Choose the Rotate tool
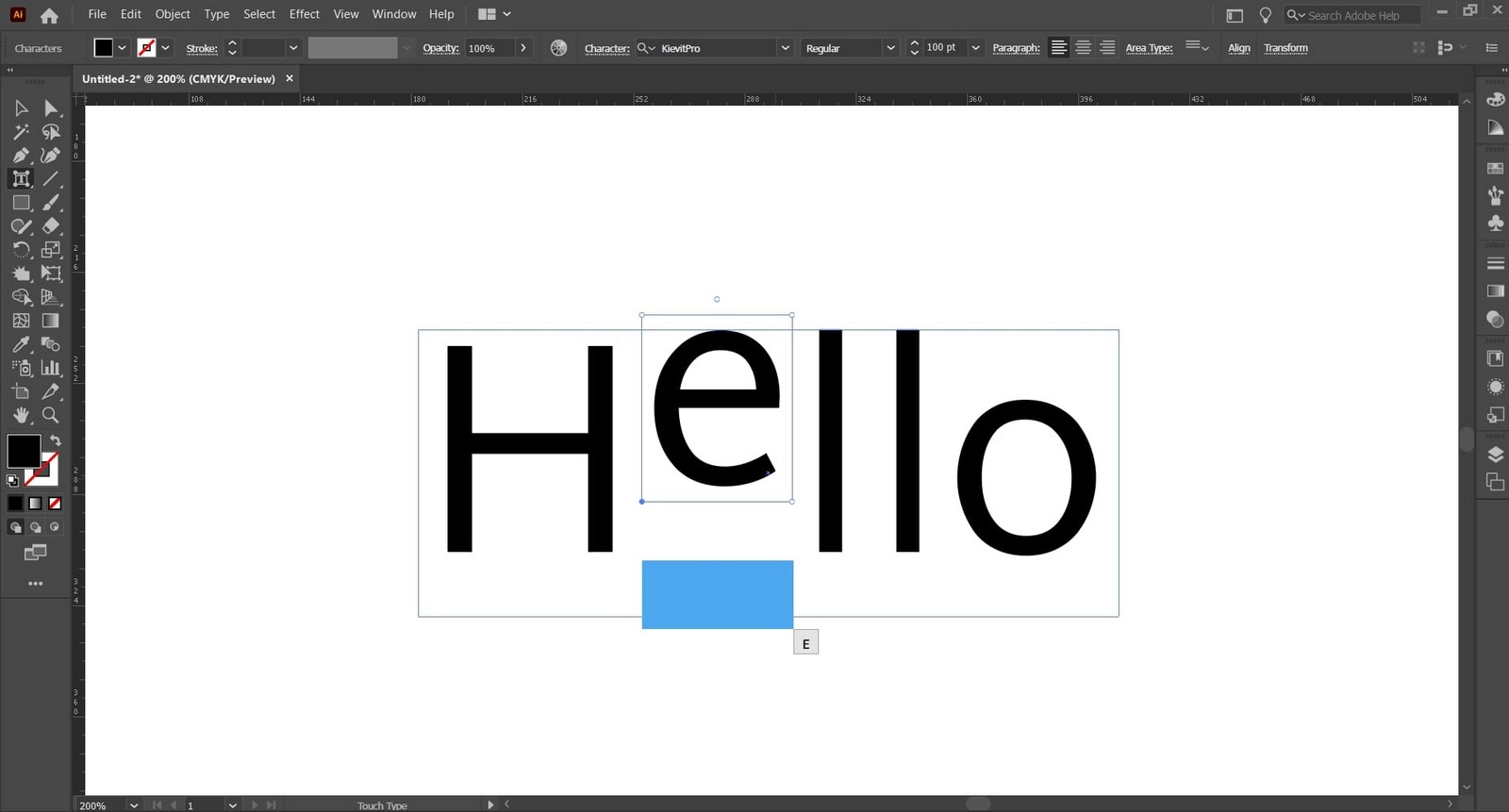This screenshot has height=812, width=1509. (21, 250)
